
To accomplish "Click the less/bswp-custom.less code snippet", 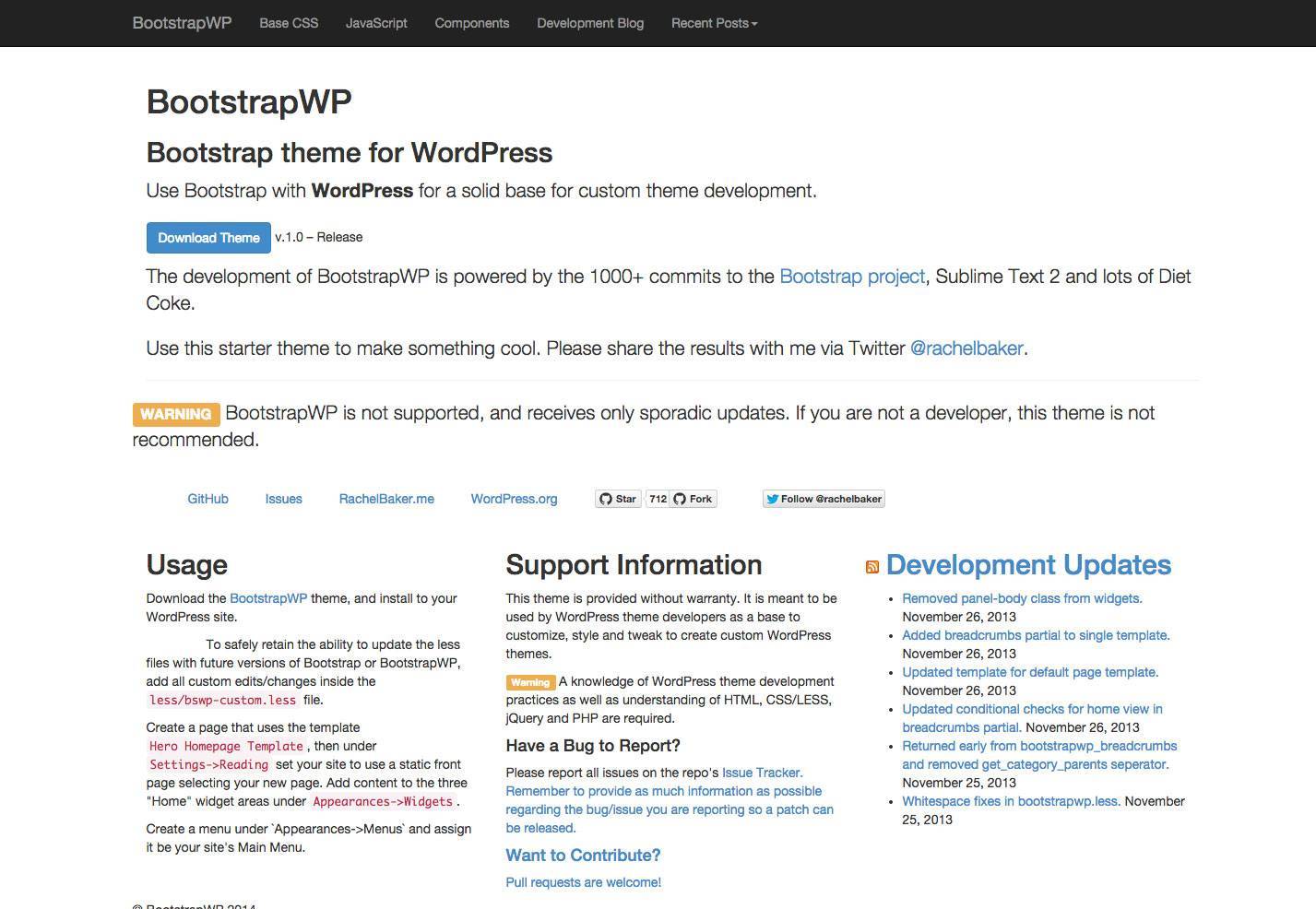I will [x=223, y=700].
